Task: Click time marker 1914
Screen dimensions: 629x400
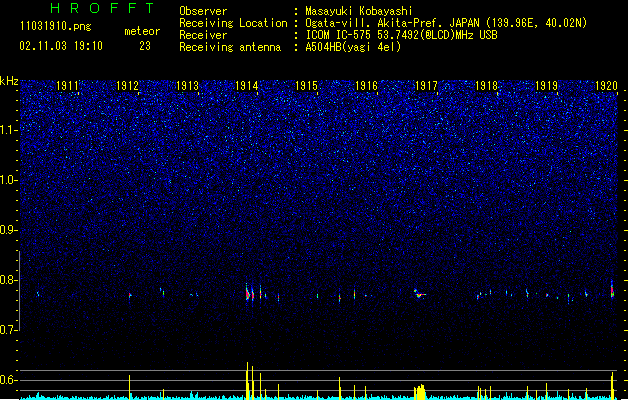Action: pyautogui.click(x=247, y=86)
